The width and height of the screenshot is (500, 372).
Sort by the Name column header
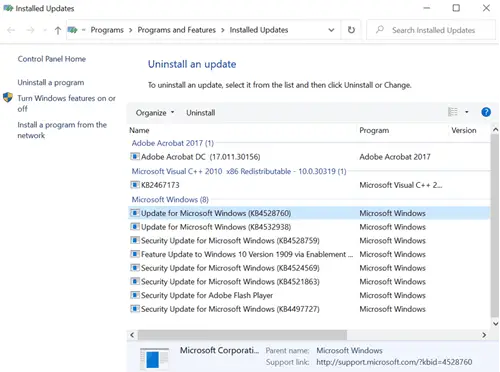[x=139, y=130]
